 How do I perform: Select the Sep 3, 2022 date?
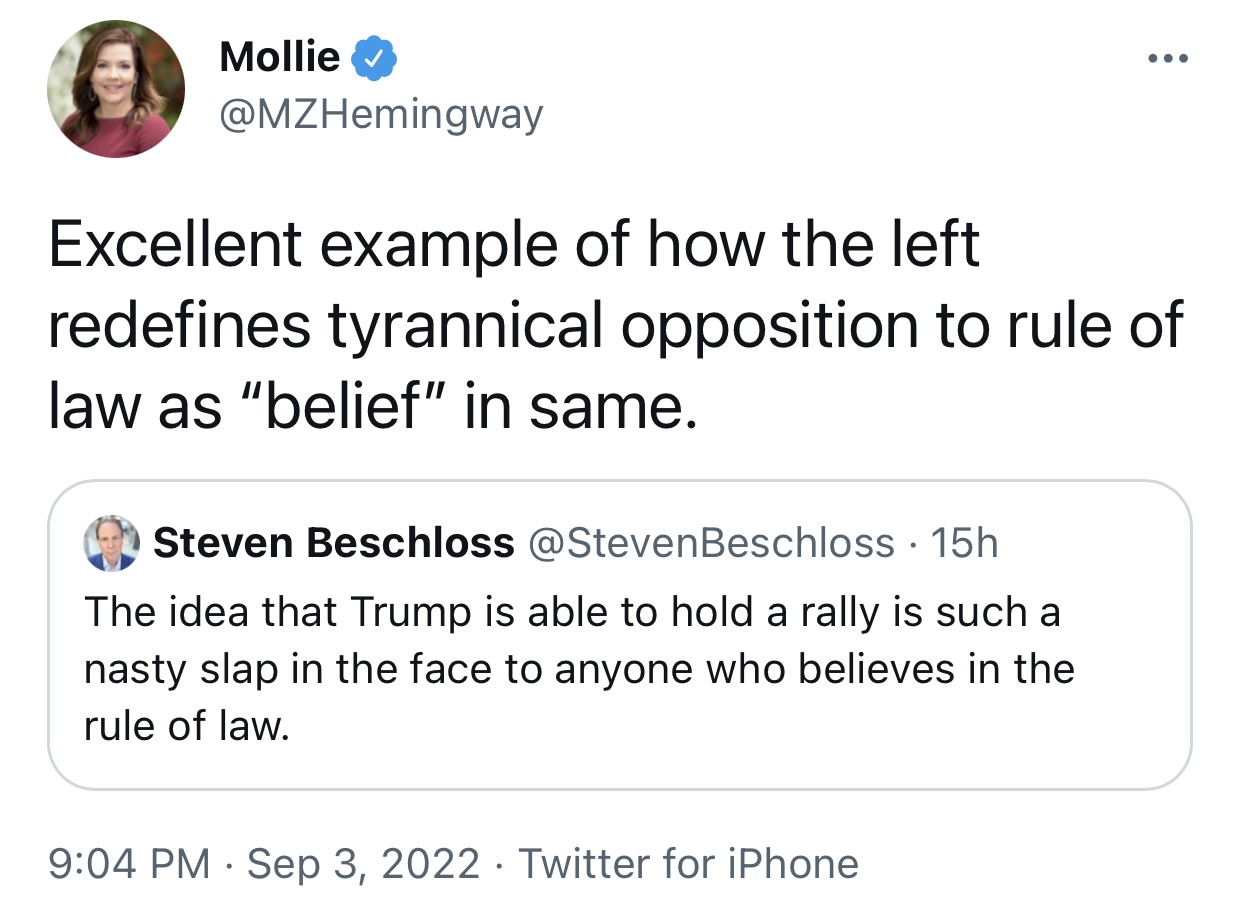coord(364,863)
